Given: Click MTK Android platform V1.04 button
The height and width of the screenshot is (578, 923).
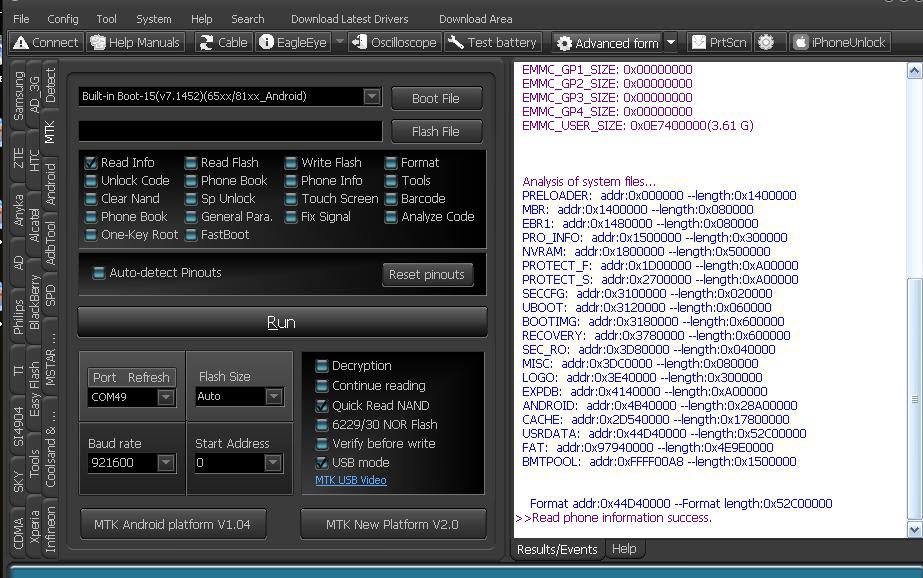Looking at the screenshot, I should (172, 524).
